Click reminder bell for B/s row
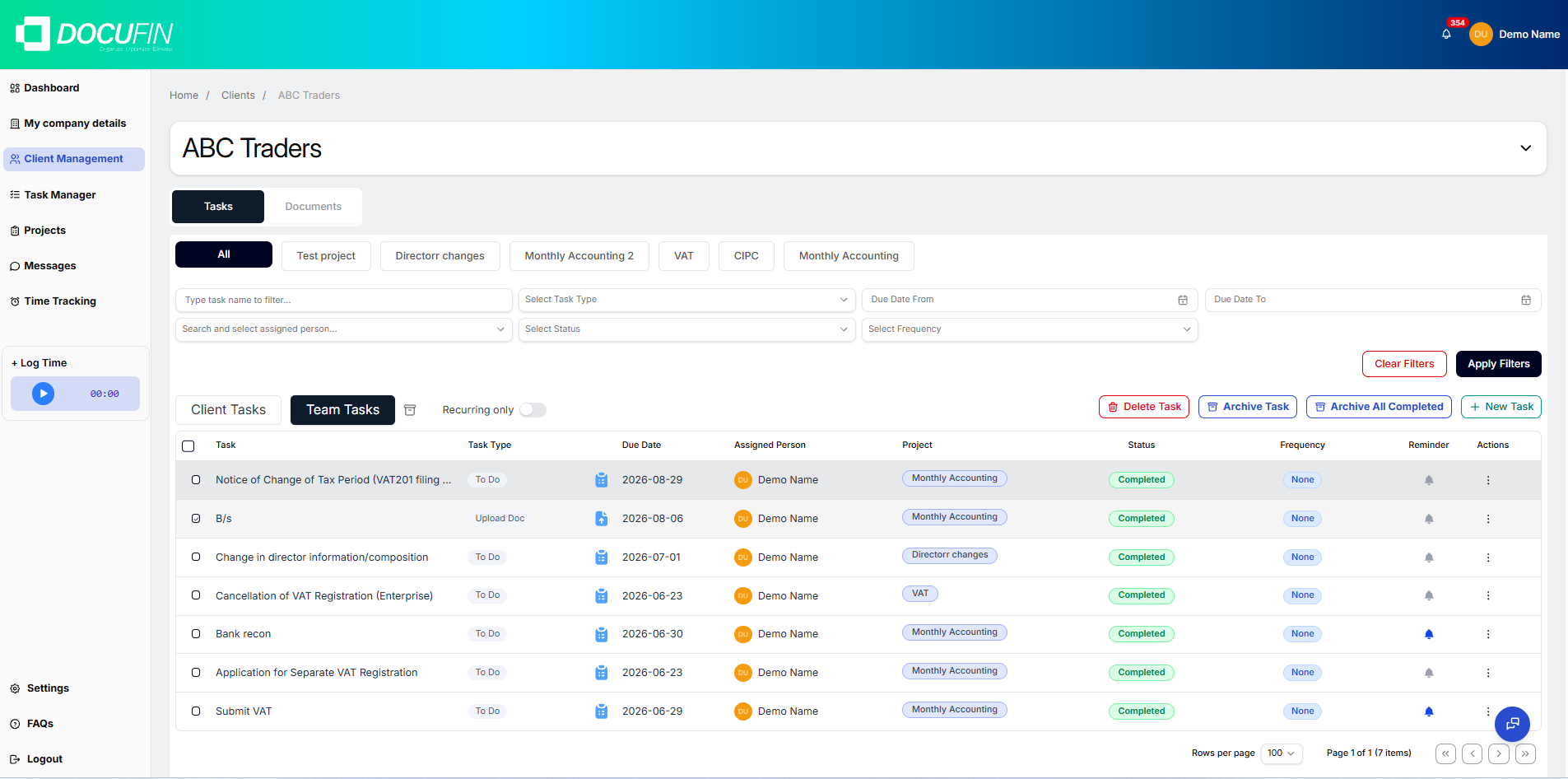The width and height of the screenshot is (1568, 779). pyautogui.click(x=1429, y=519)
